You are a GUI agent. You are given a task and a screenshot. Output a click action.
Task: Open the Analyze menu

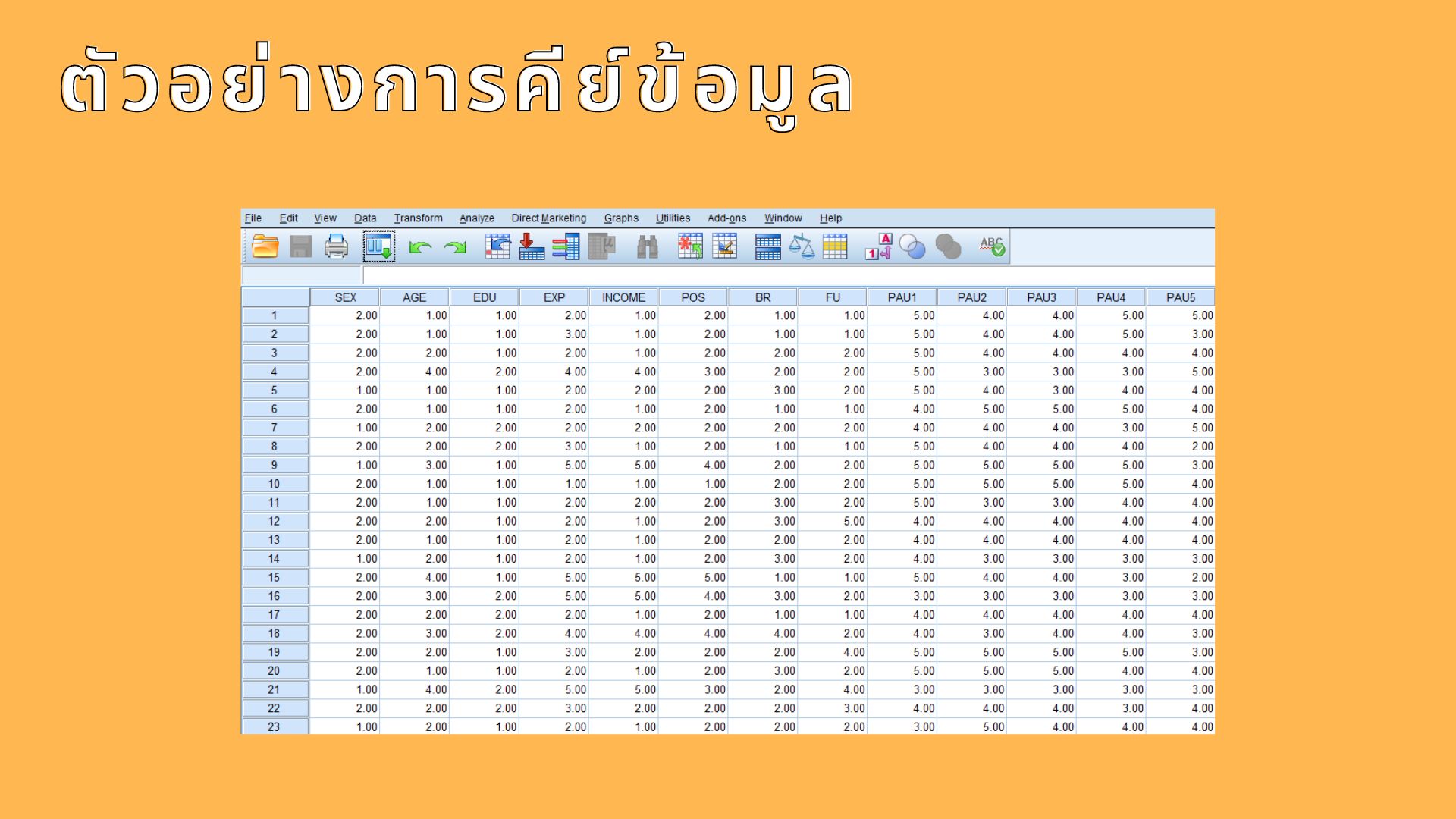coord(477,218)
